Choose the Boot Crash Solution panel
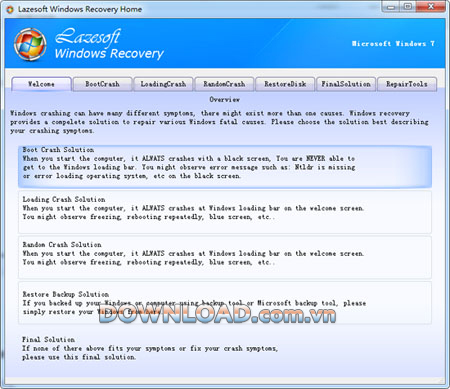This screenshot has height=389, width=450. click(225, 166)
